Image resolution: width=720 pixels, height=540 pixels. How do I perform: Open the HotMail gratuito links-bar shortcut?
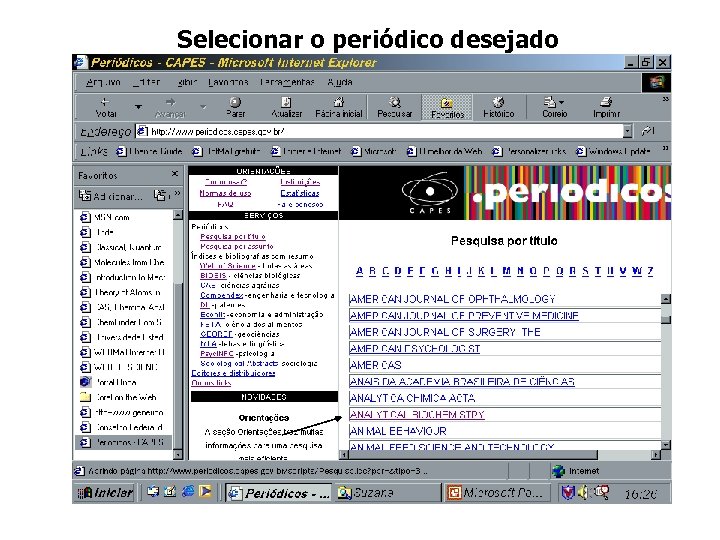click(x=227, y=151)
